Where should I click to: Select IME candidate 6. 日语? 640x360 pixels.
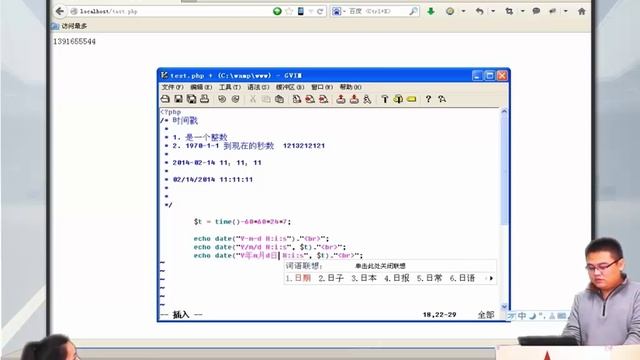(462, 278)
